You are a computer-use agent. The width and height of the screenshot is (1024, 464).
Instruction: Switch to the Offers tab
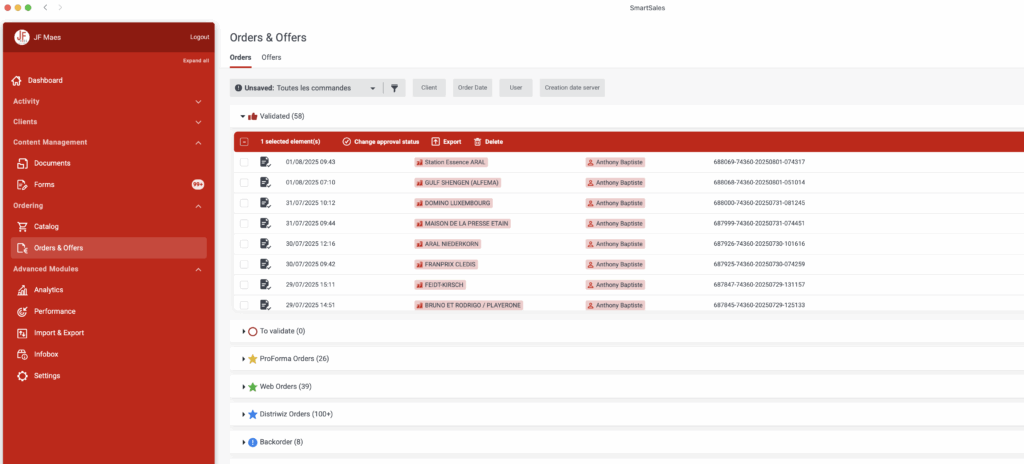pos(271,57)
